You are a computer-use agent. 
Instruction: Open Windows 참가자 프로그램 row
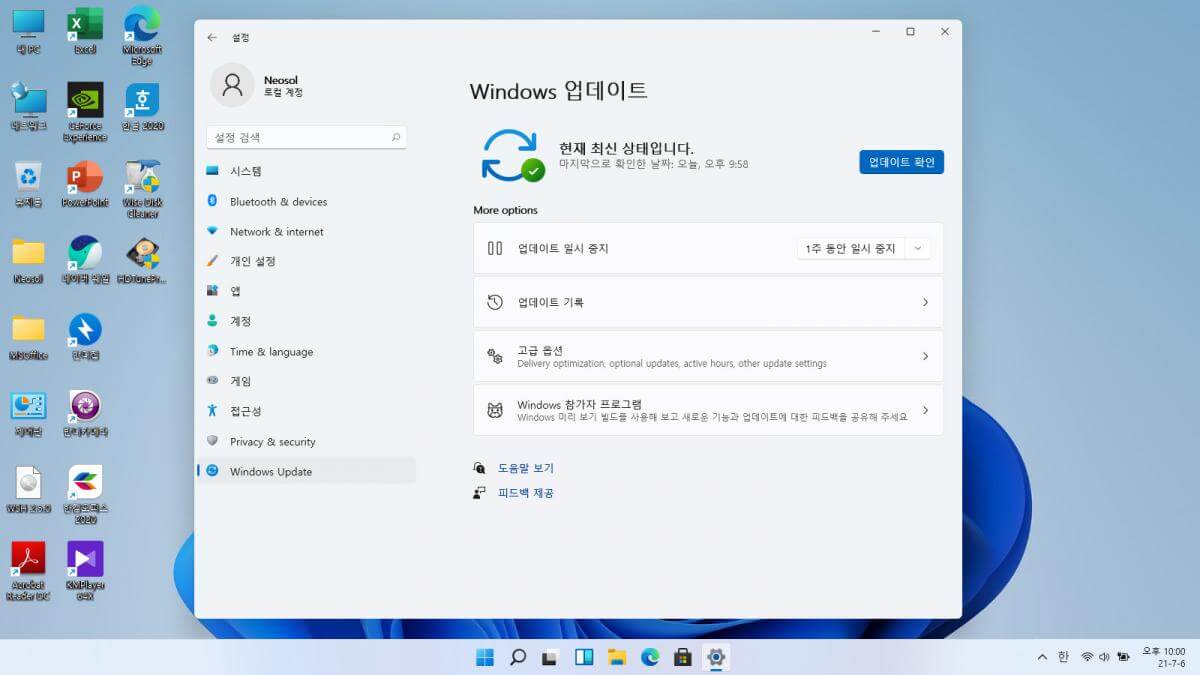point(708,410)
